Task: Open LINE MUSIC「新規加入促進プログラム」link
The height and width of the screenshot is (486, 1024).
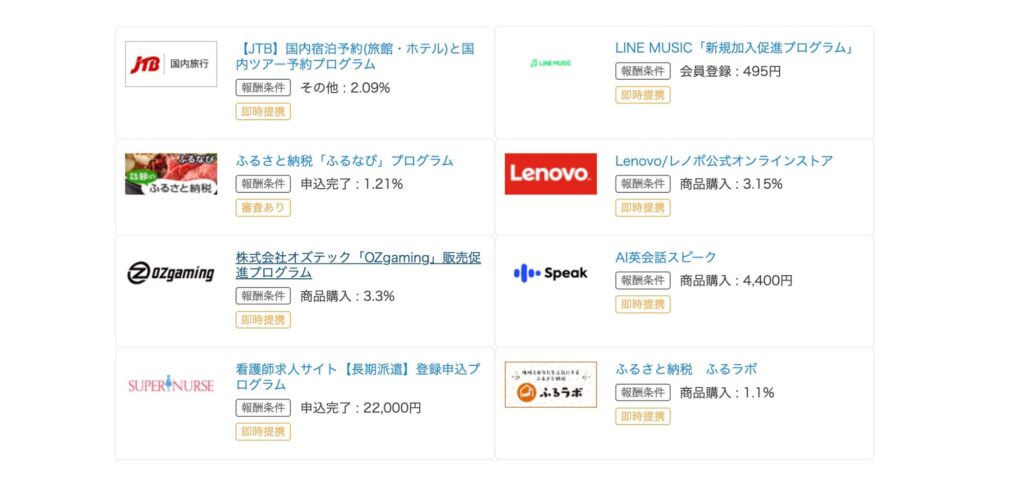Action: (733, 47)
